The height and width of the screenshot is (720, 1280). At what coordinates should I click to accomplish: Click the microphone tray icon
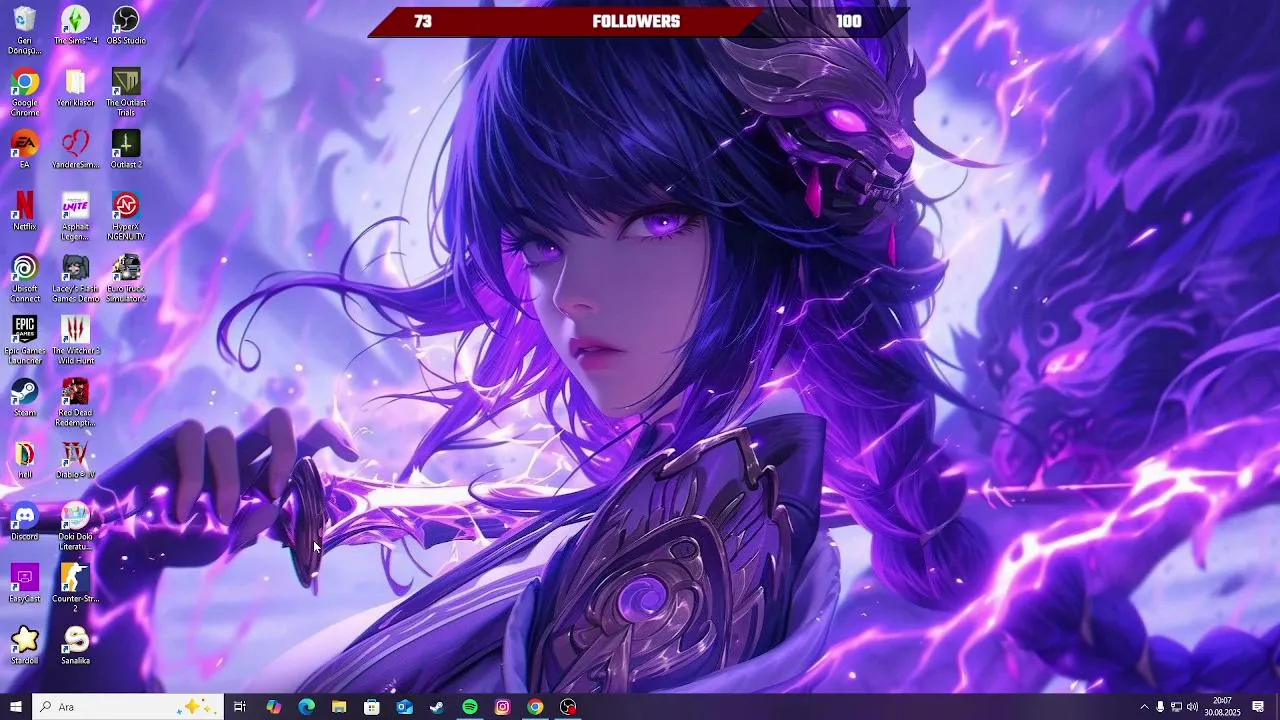[1160, 707]
